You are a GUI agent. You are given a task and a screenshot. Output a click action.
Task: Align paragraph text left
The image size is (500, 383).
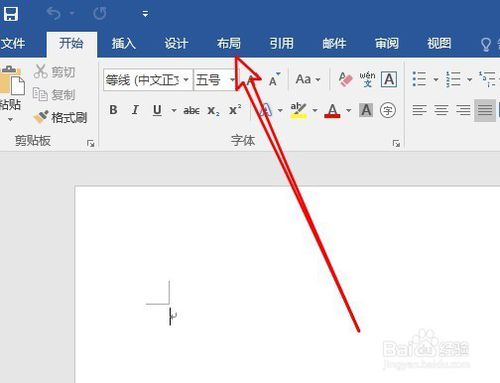pos(419,110)
